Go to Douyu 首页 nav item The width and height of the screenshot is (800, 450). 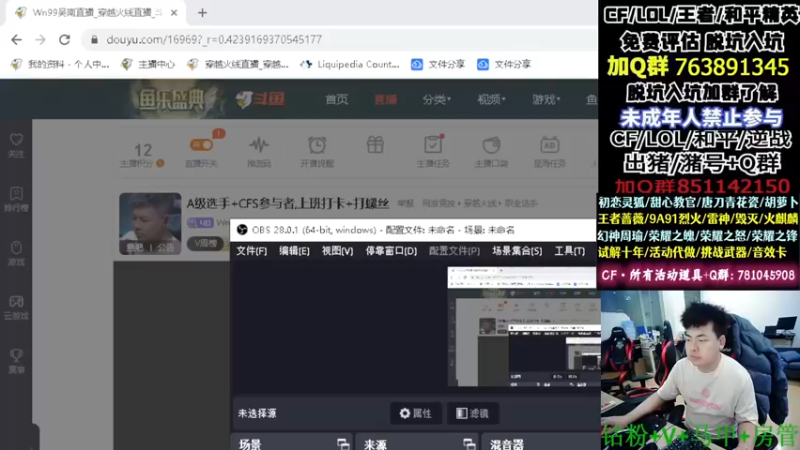[337, 99]
